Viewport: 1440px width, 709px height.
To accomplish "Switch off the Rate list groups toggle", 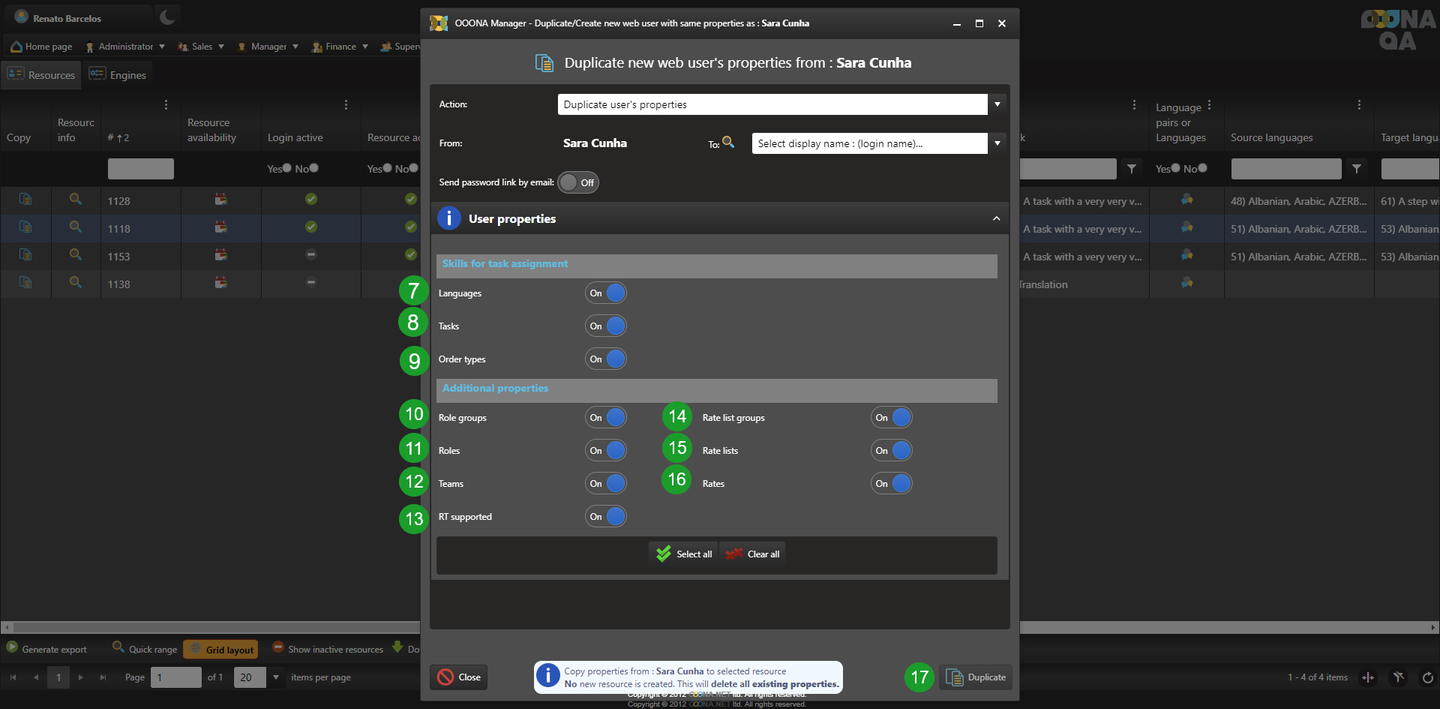I will tap(891, 418).
